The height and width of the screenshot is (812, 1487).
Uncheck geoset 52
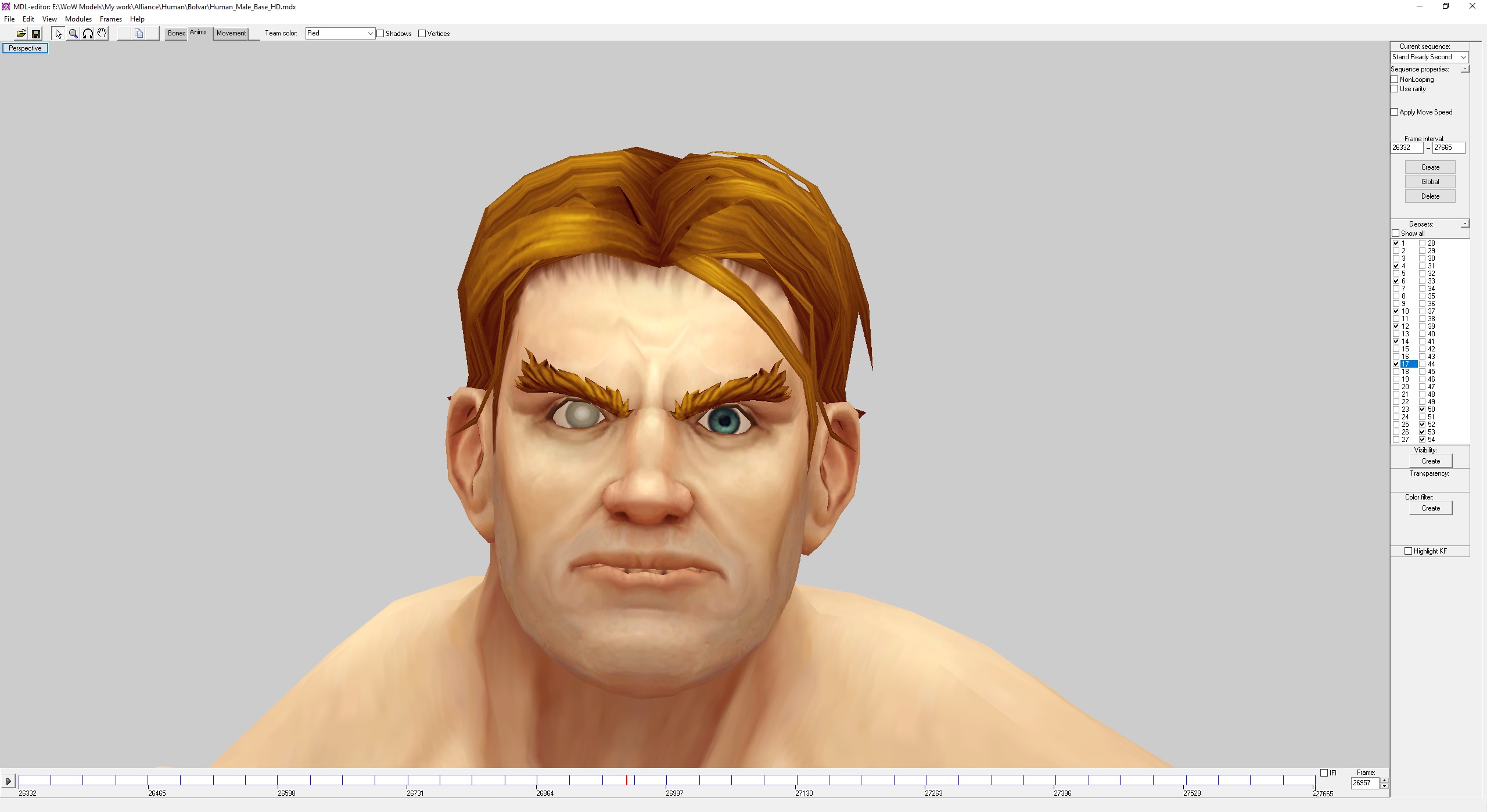click(1423, 425)
